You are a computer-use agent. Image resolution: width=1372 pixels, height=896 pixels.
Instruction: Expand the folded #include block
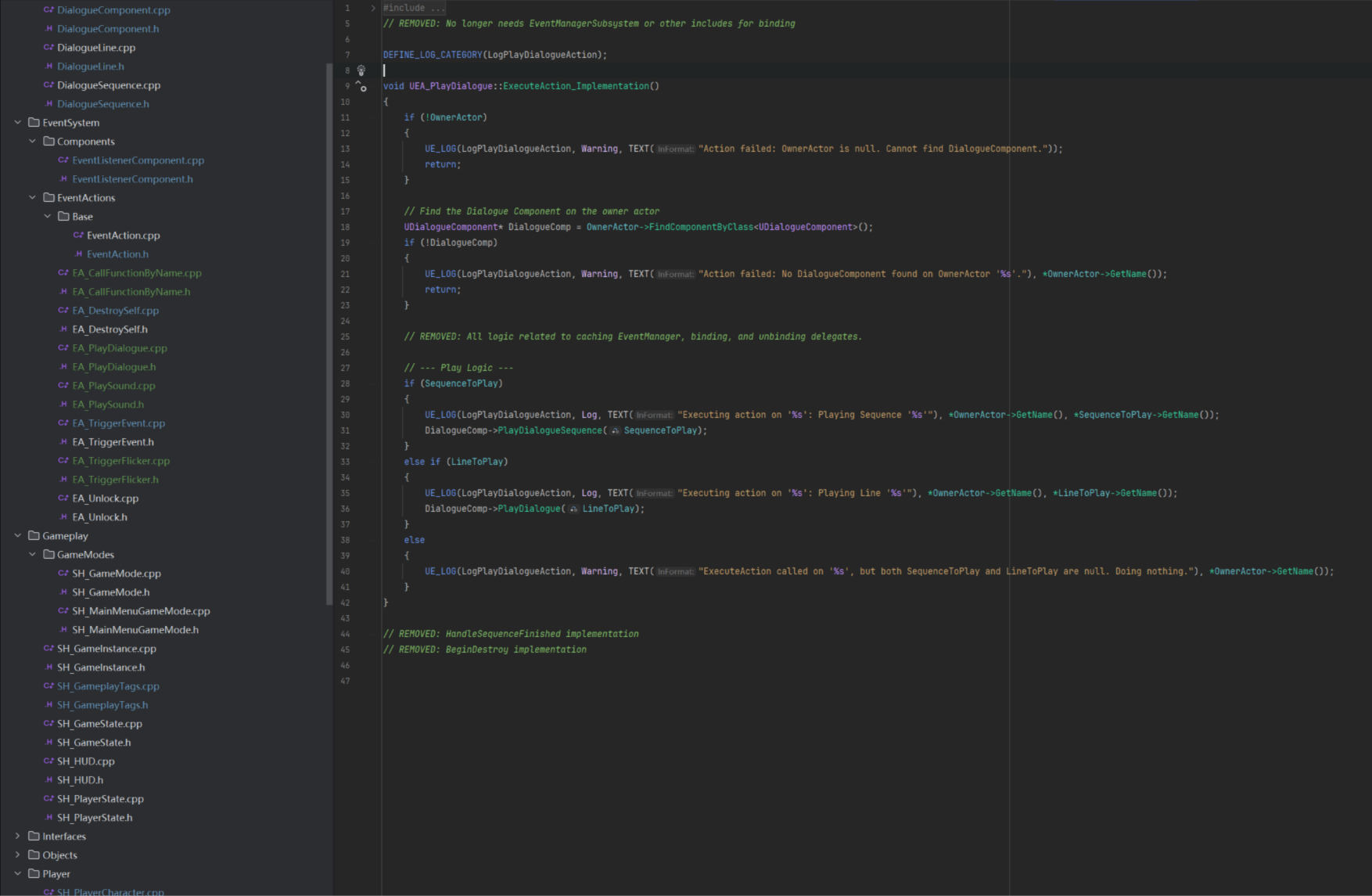373,8
